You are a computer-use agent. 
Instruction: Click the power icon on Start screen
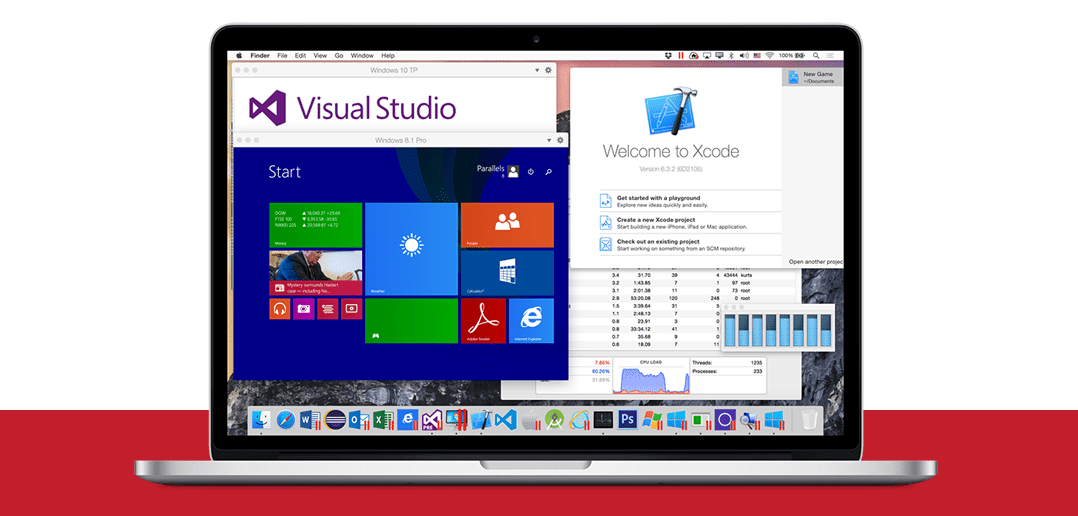pos(531,172)
